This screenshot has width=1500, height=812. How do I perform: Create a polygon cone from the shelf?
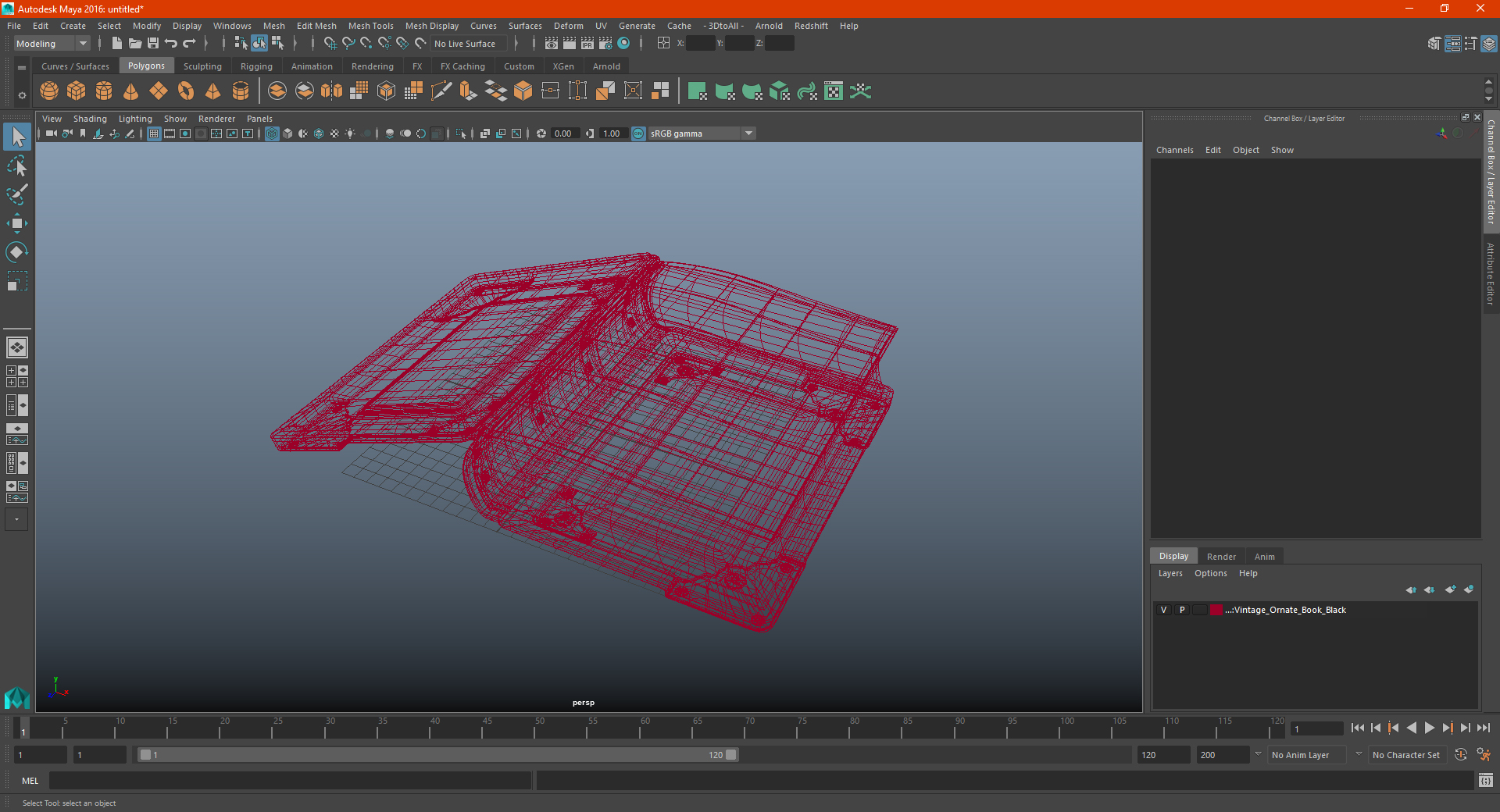pos(131,91)
